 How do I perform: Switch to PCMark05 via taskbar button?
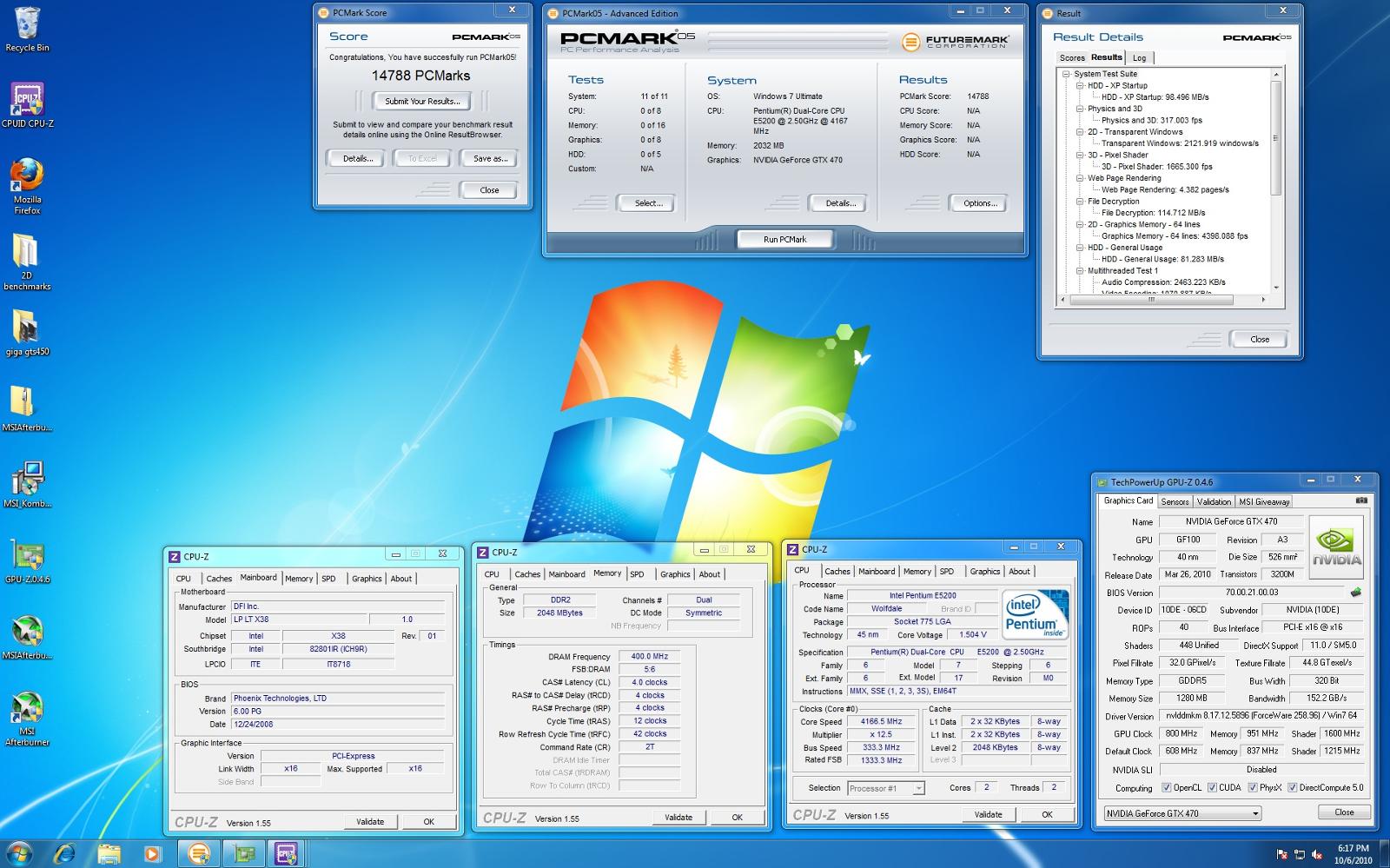point(197,853)
